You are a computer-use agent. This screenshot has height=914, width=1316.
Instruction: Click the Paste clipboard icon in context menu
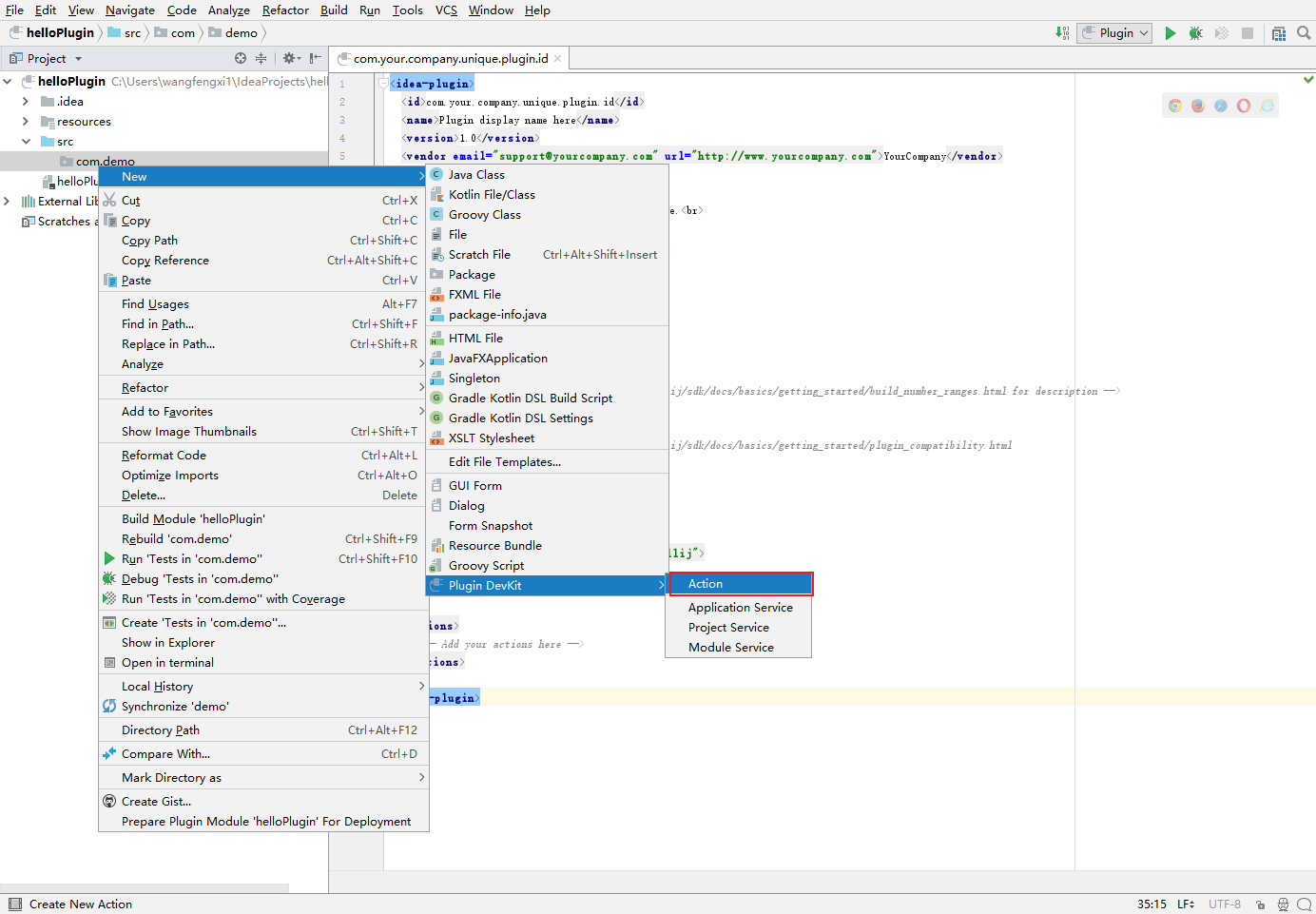pyautogui.click(x=109, y=280)
